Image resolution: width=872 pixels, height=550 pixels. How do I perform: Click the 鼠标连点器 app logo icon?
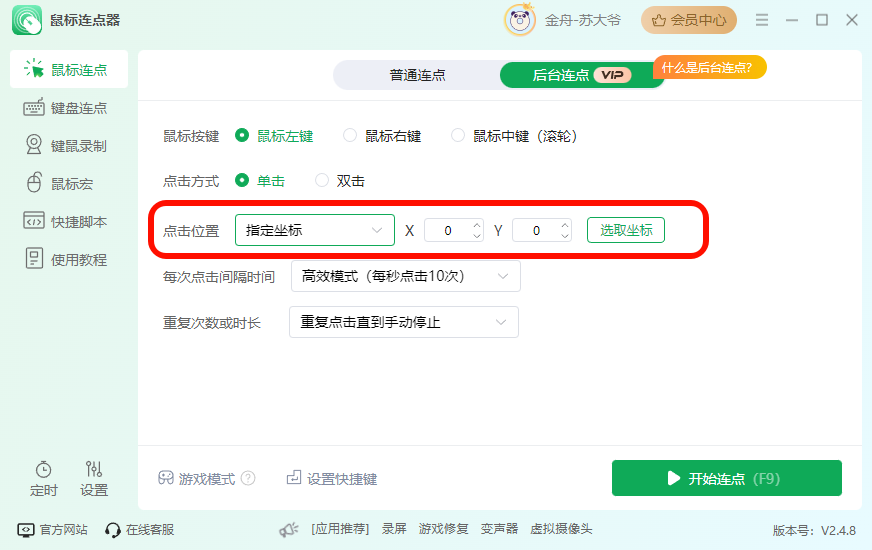(27, 20)
